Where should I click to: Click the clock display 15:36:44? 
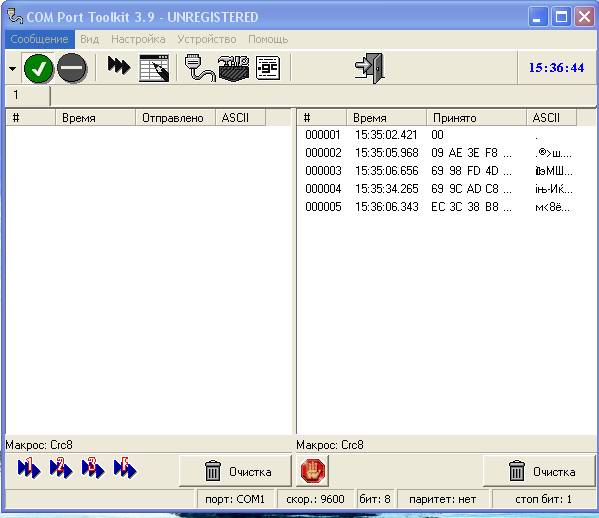pos(556,68)
